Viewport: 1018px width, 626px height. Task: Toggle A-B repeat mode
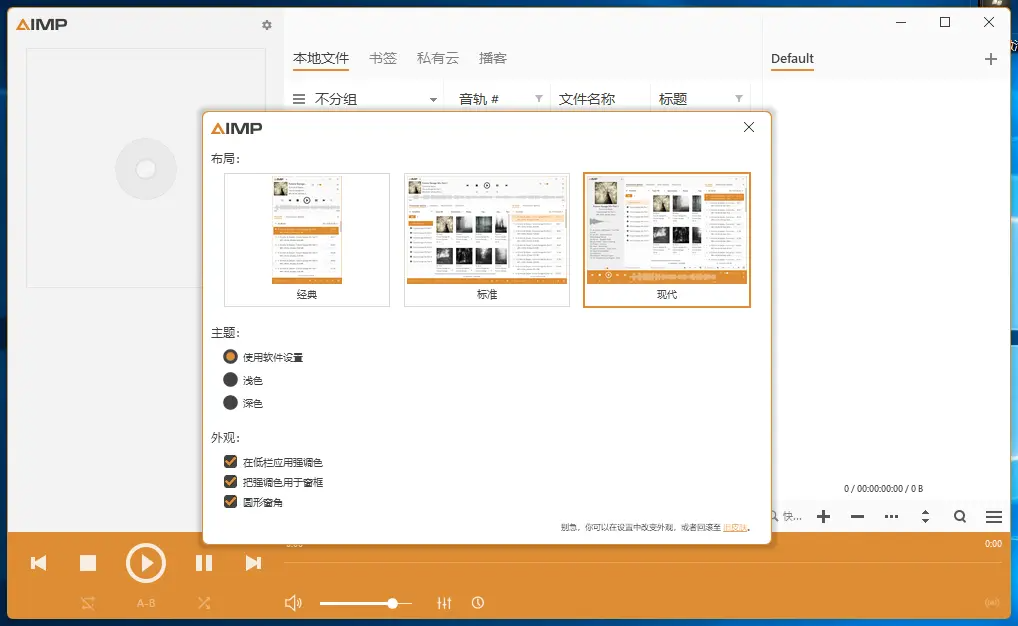pyautogui.click(x=146, y=602)
